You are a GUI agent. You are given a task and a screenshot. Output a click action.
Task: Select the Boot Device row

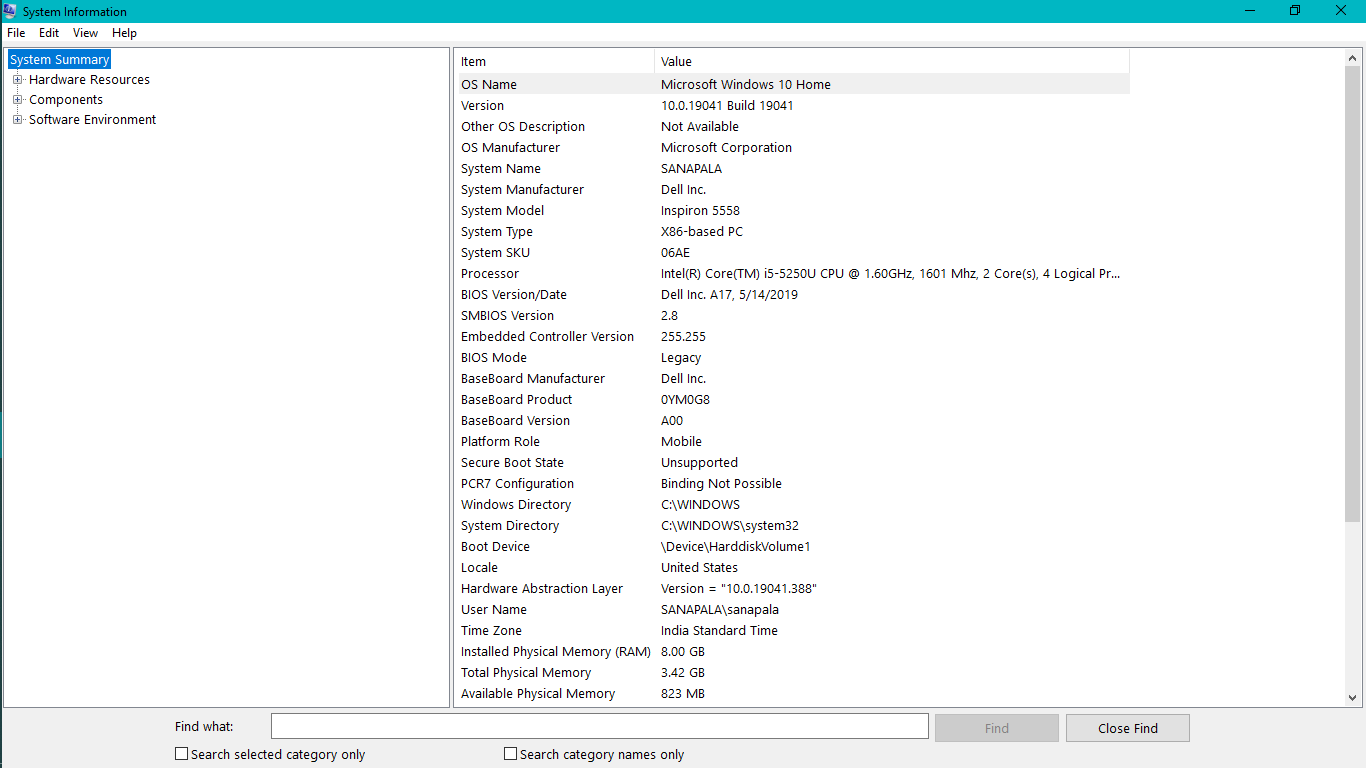tap(794, 547)
